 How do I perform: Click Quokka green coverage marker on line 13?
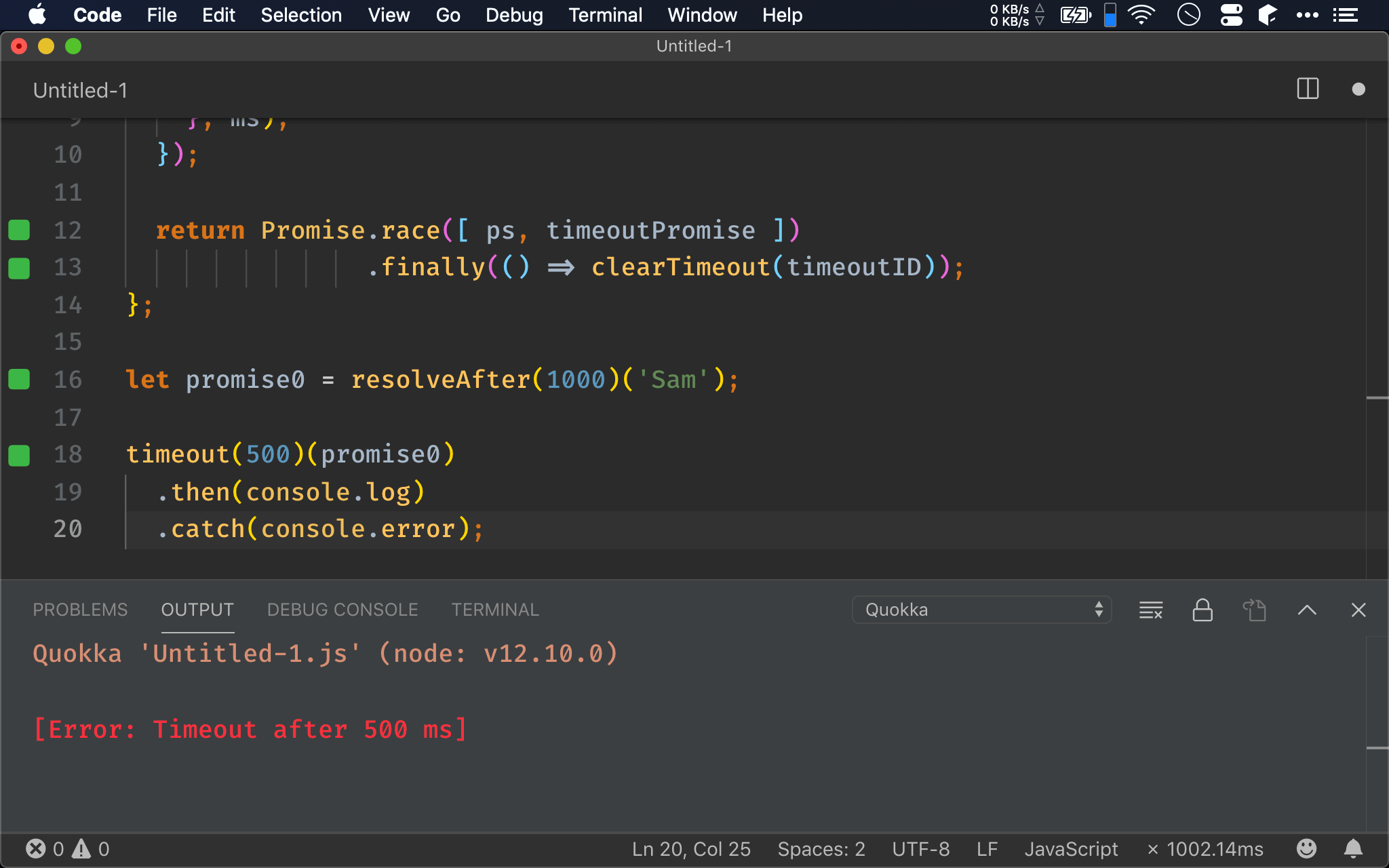click(19, 268)
